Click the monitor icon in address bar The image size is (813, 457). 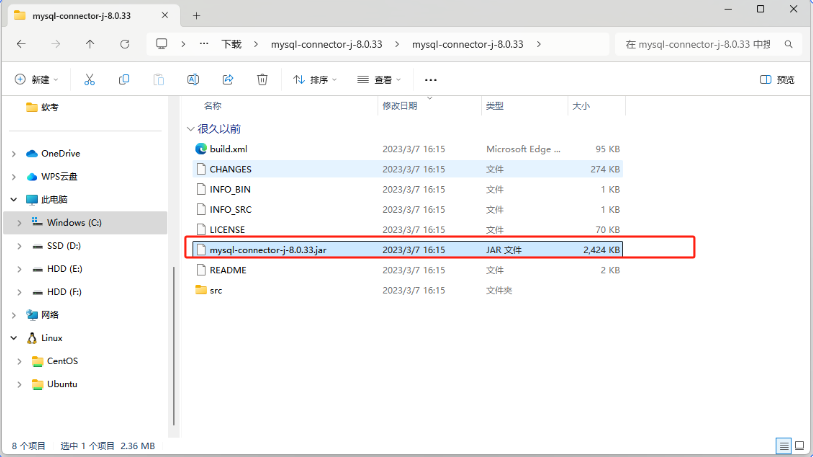(162, 44)
